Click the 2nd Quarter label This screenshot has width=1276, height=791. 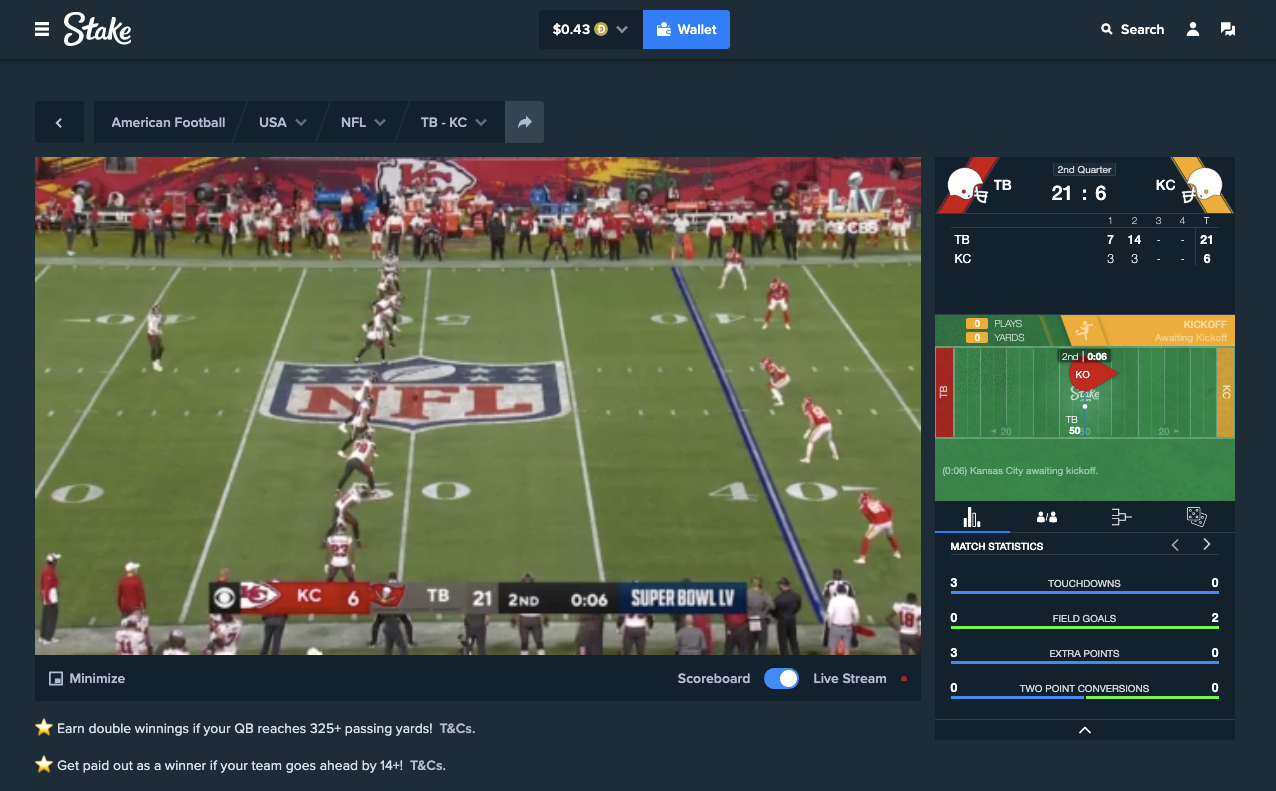pos(1085,170)
